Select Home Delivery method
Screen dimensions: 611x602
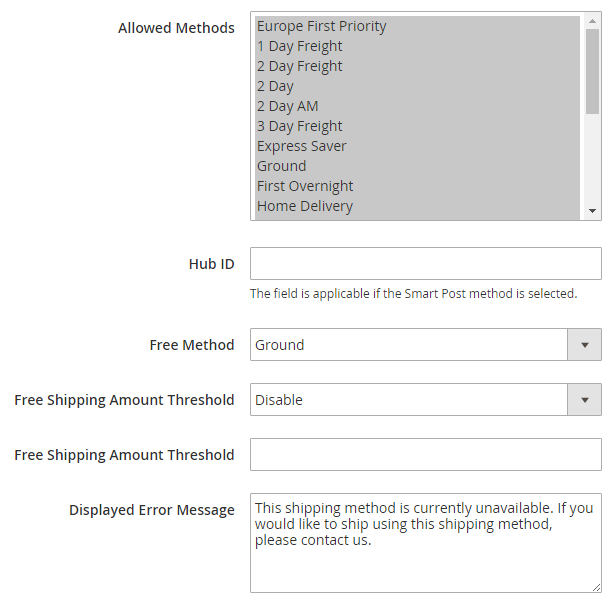click(x=304, y=206)
